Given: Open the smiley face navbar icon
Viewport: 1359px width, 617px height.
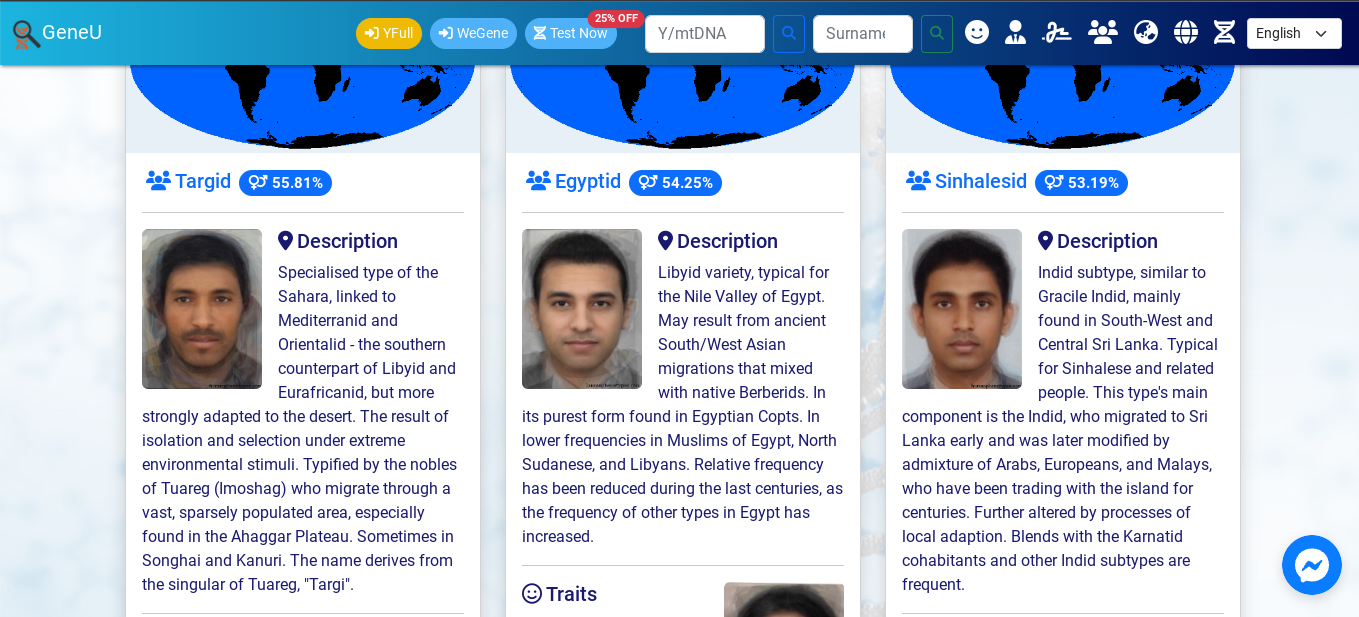Looking at the screenshot, I should [977, 32].
